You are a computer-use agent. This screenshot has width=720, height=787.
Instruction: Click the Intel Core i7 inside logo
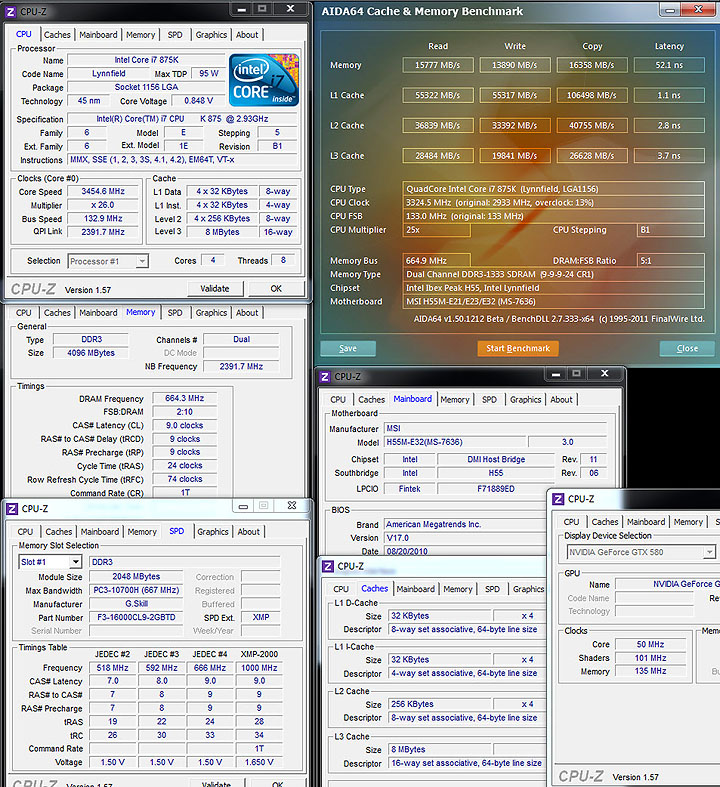coord(264,80)
